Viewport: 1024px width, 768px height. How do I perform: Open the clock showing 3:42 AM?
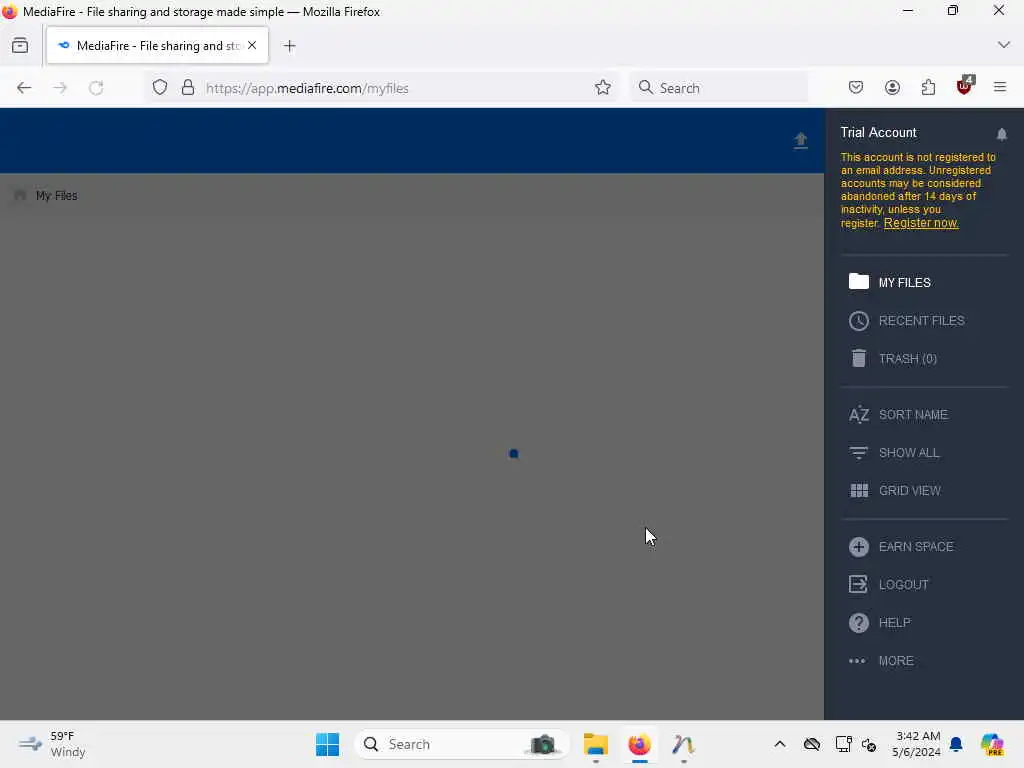917,744
